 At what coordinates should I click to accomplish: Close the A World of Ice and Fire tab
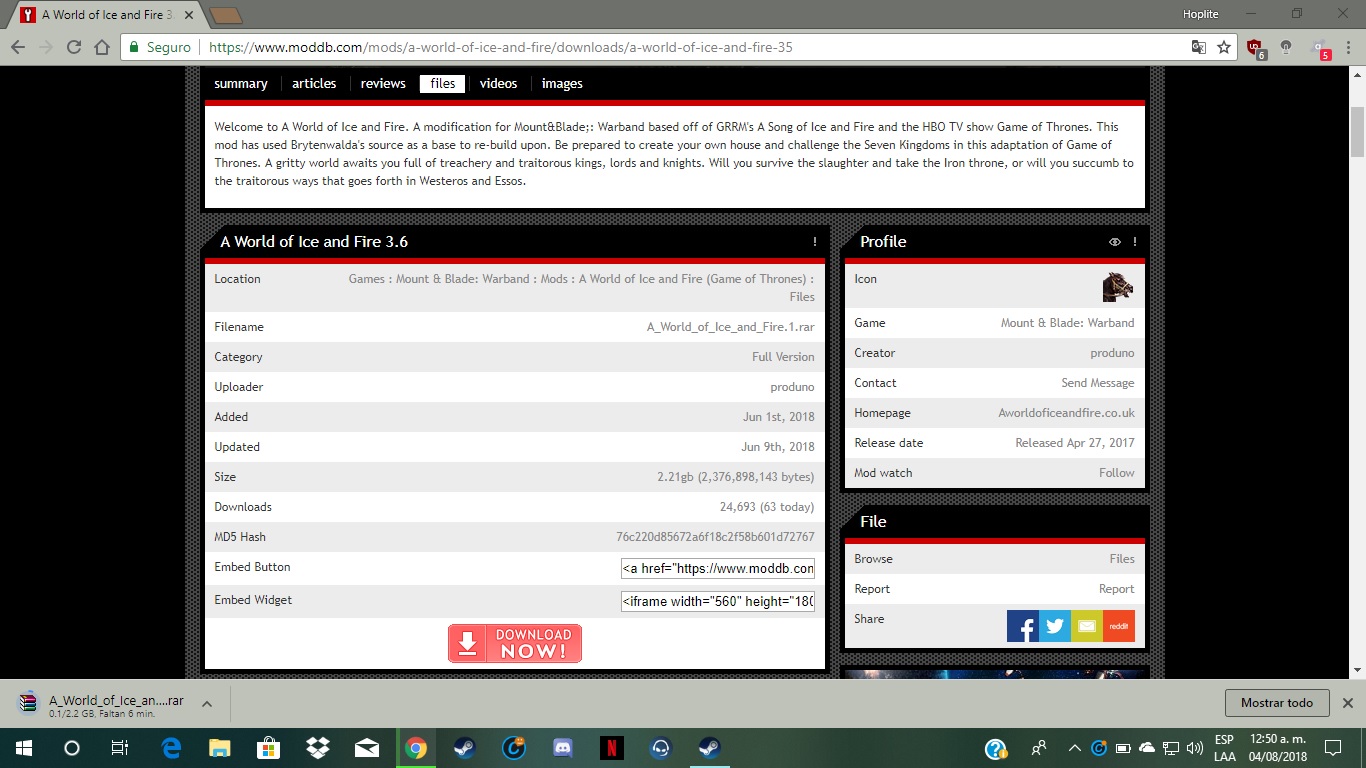[x=189, y=15]
